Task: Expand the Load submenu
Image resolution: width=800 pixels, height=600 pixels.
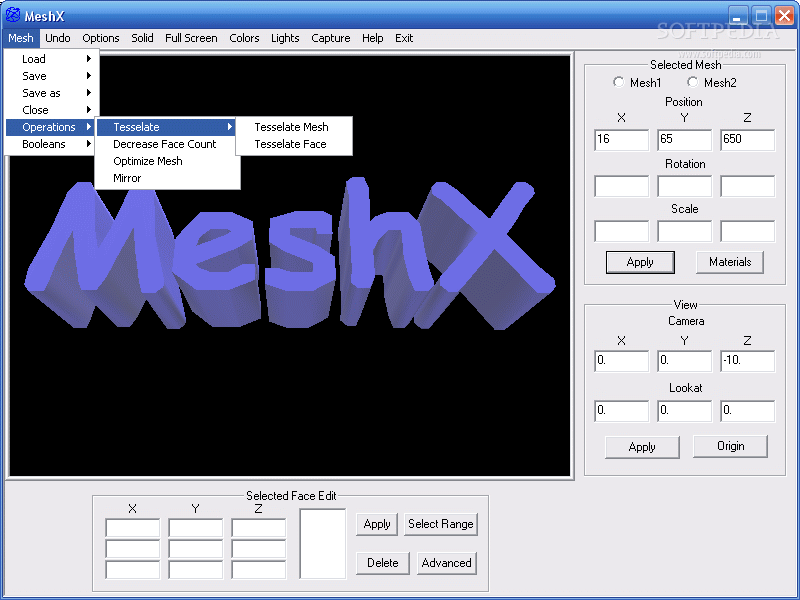Action: click(x=51, y=59)
